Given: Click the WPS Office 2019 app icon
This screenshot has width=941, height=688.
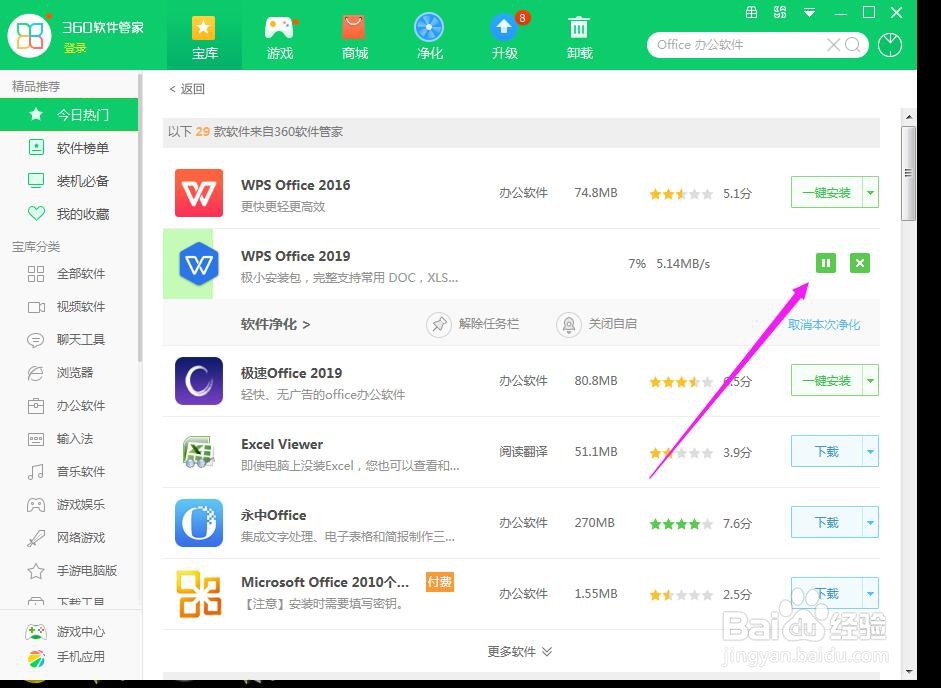Looking at the screenshot, I should tap(199, 264).
